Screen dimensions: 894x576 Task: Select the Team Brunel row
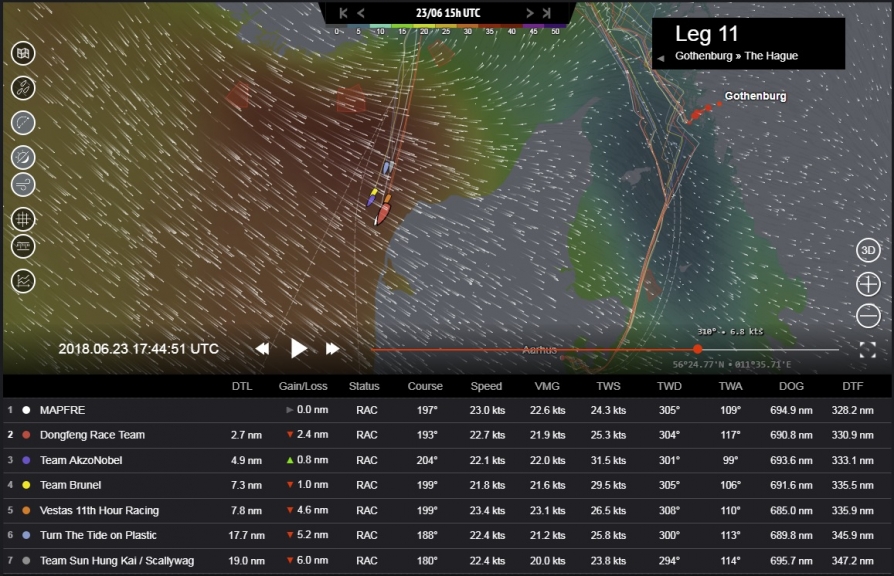click(447, 485)
